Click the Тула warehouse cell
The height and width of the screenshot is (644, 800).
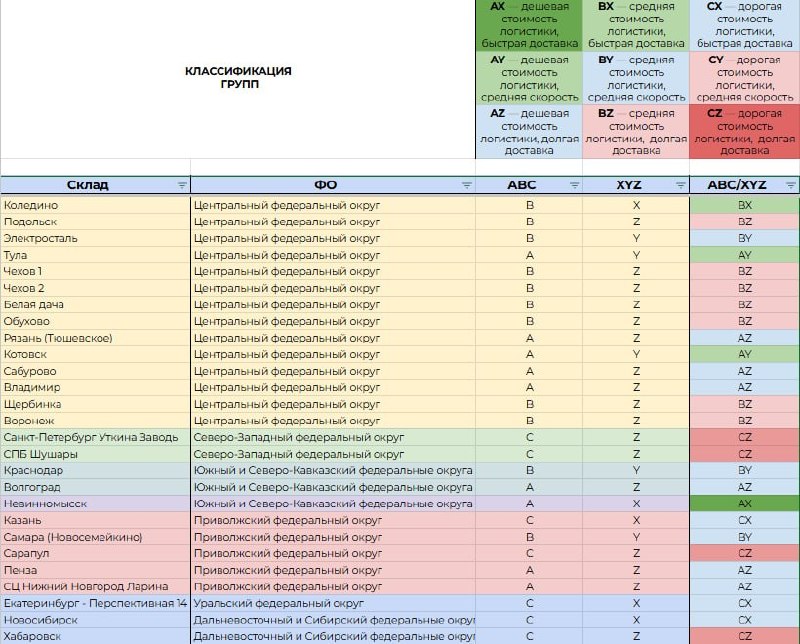95,255
